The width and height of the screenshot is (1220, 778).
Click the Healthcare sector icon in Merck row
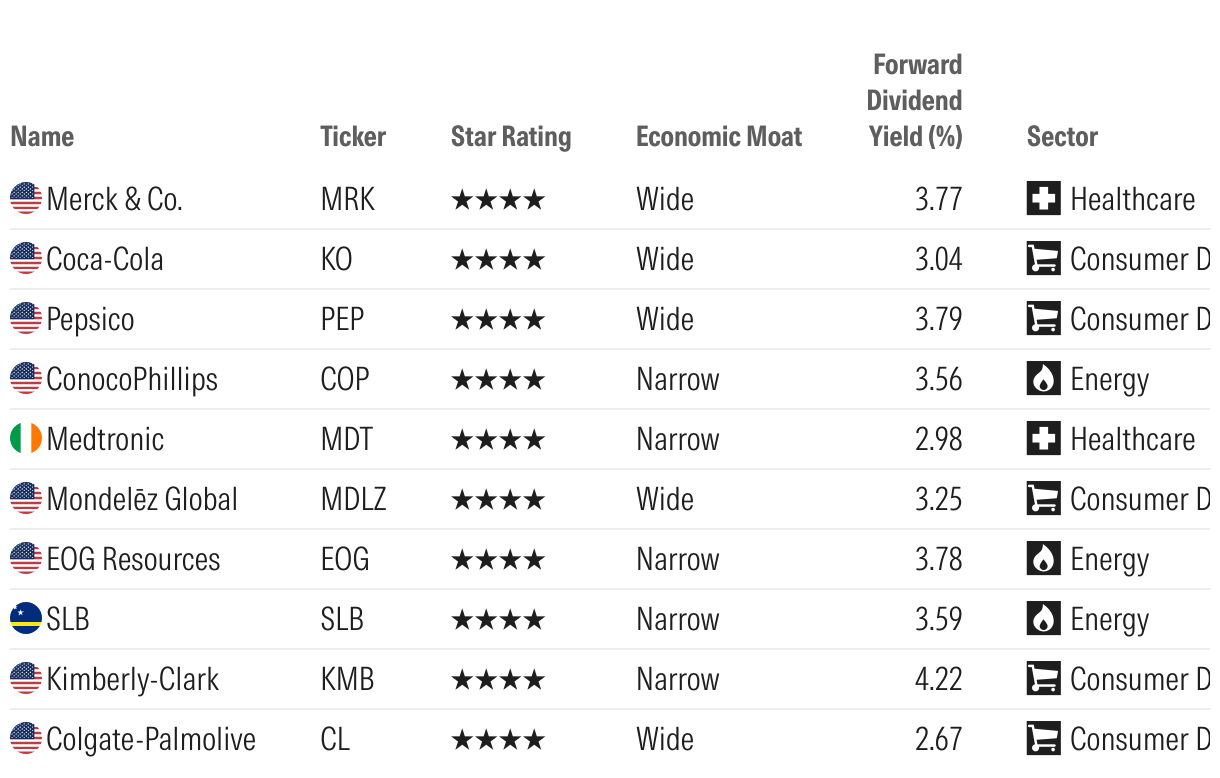click(x=1043, y=199)
